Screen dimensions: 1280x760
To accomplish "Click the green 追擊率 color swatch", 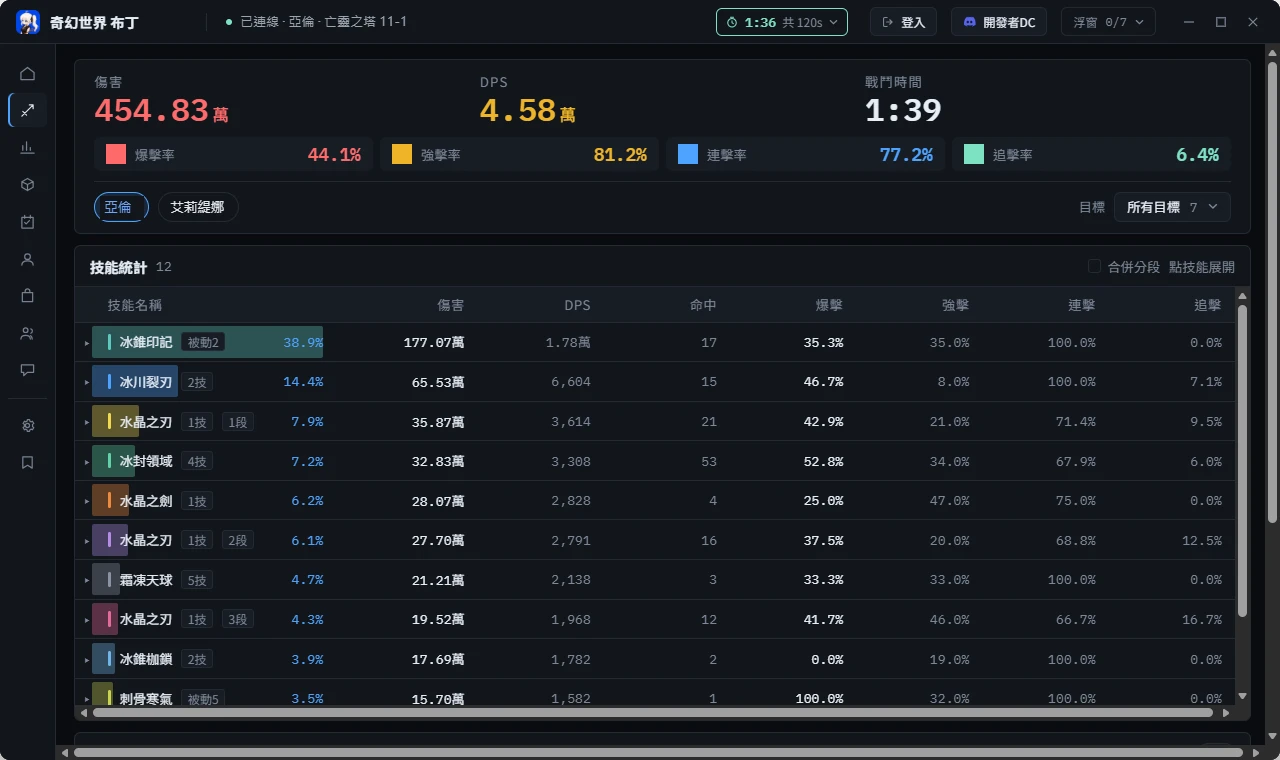I will (974, 154).
